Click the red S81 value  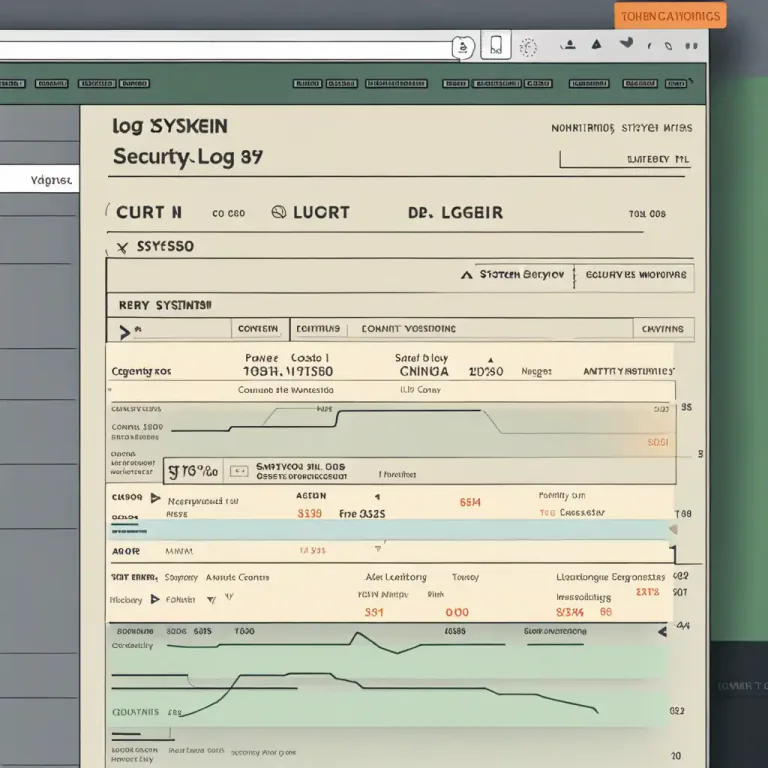[374, 612]
